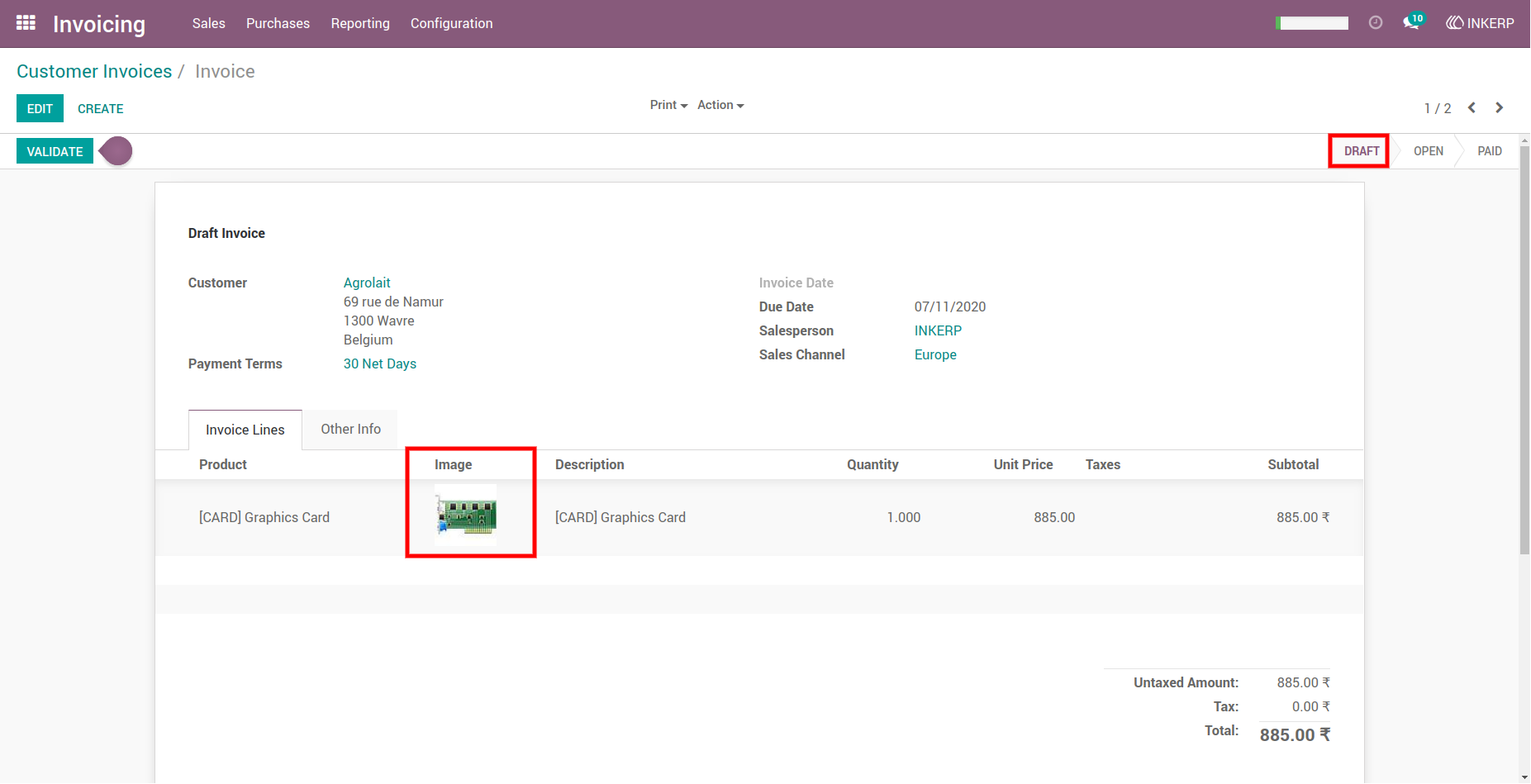The image size is (1531, 784).
Task: Open the Purchases menu
Action: pos(278,23)
